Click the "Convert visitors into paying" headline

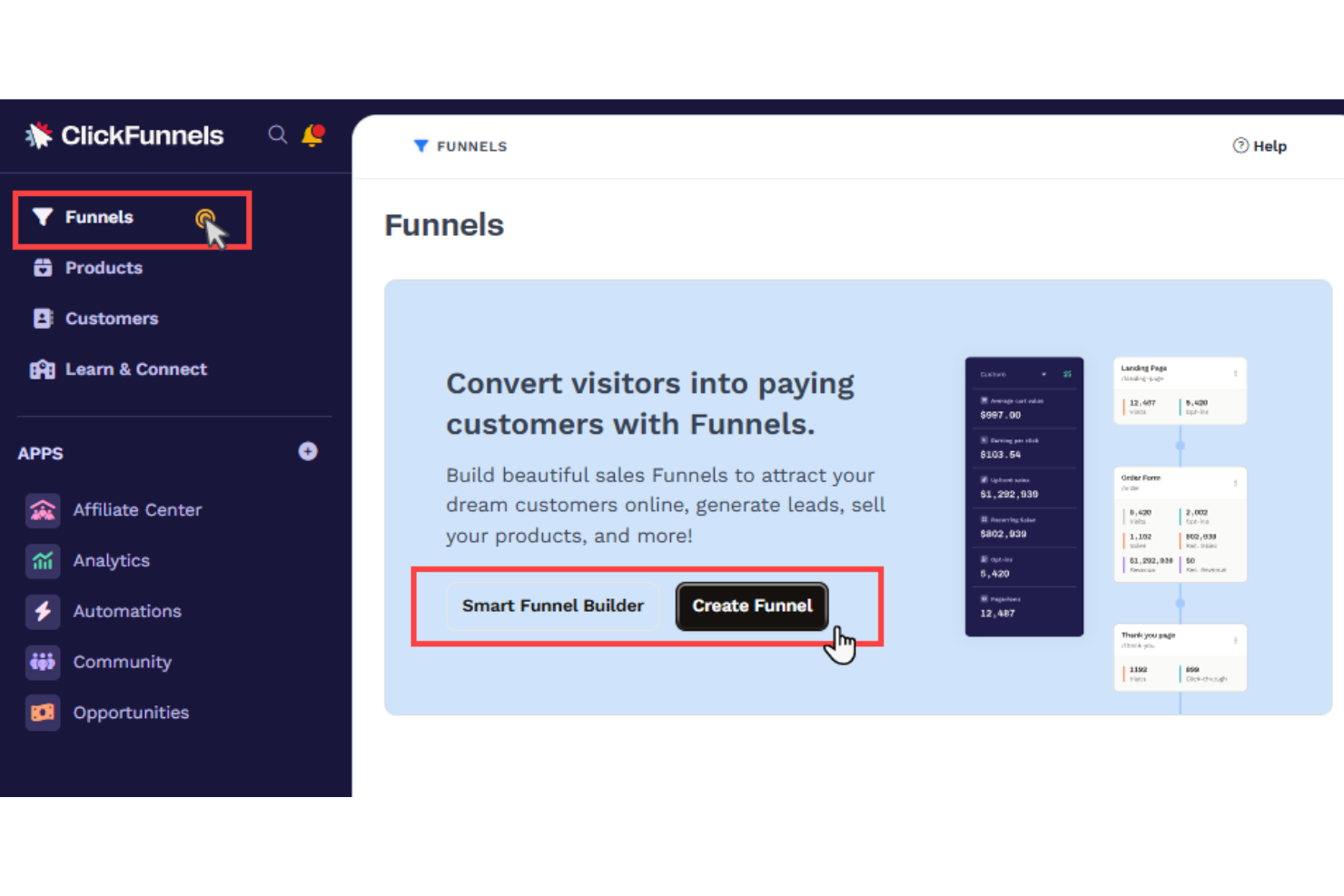650,384
